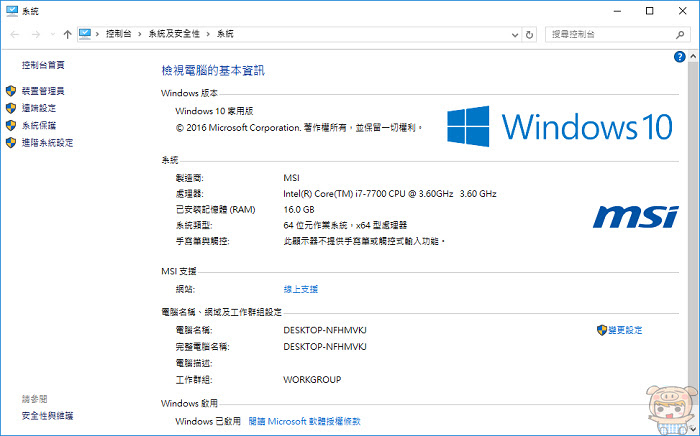700x436 pixels.
Task: Click the MSI logo image
Action: [x=636, y=217]
